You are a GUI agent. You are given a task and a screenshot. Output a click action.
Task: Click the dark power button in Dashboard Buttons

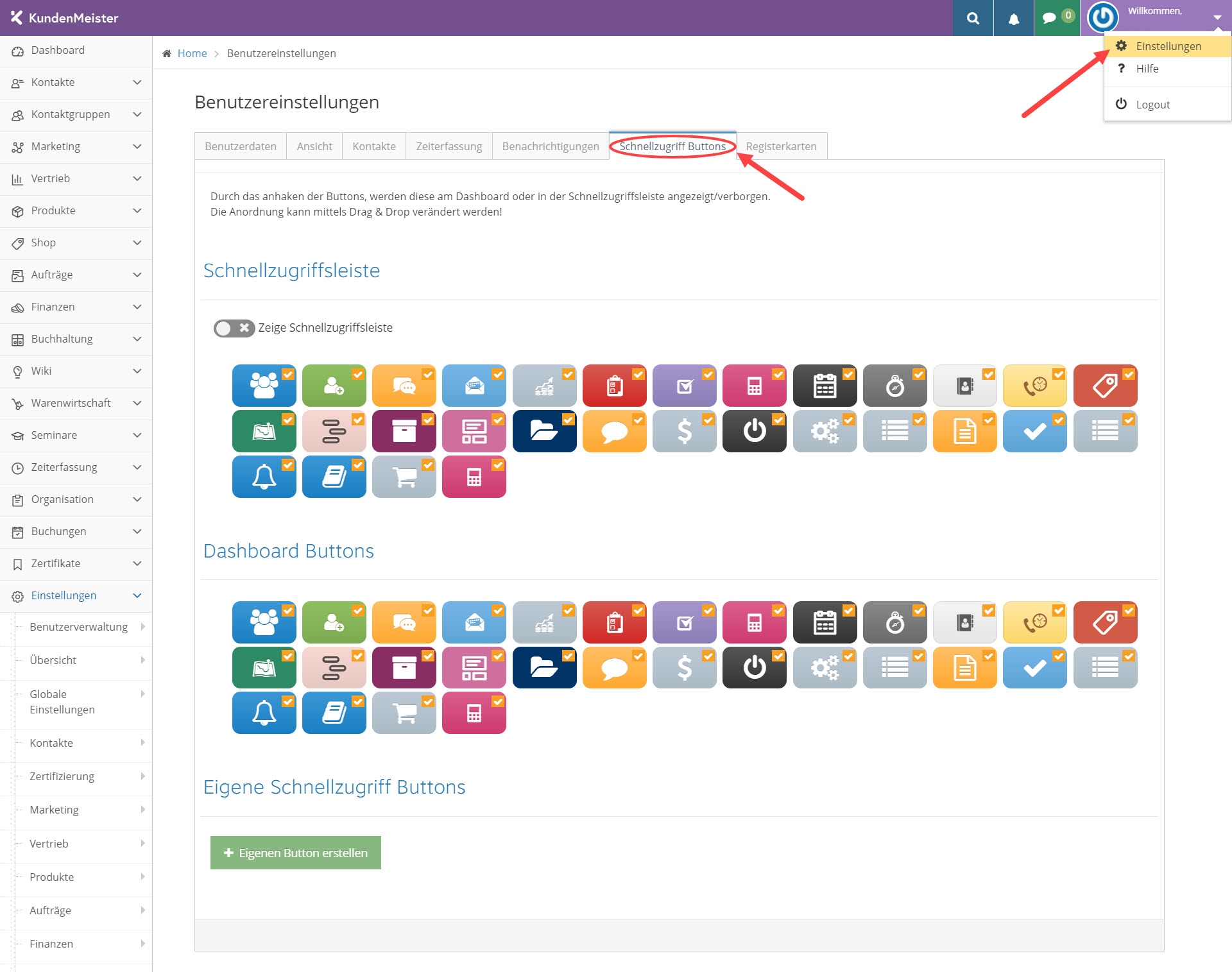754,667
